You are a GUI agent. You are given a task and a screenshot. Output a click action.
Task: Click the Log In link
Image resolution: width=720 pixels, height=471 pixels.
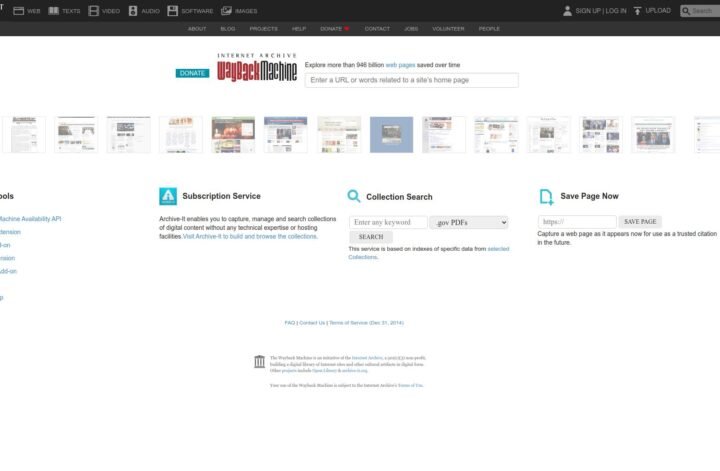pos(616,11)
